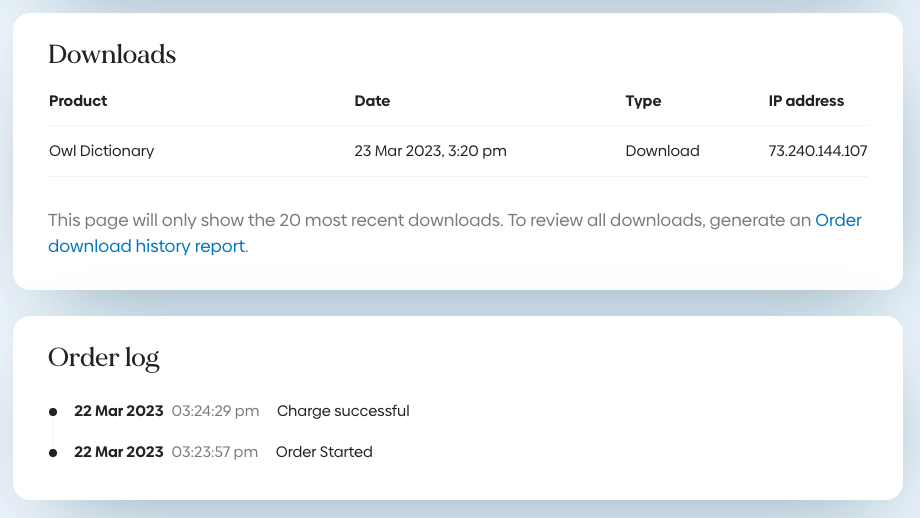This screenshot has width=920, height=518.
Task: Click the 23 Mar 2023, 3:20 pm download date
Action: pos(430,152)
